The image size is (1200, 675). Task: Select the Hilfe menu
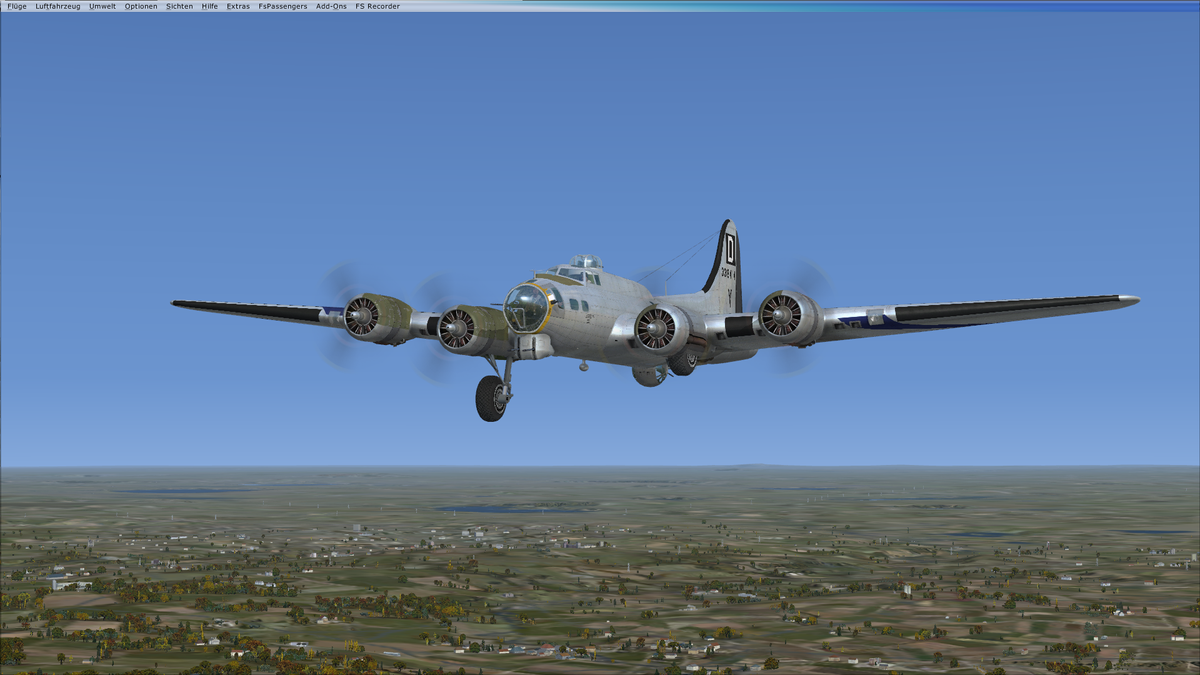click(x=209, y=6)
